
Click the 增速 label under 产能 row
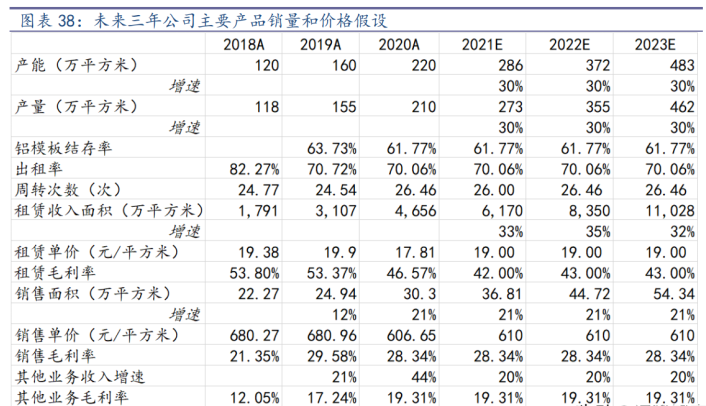click(x=185, y=86)
